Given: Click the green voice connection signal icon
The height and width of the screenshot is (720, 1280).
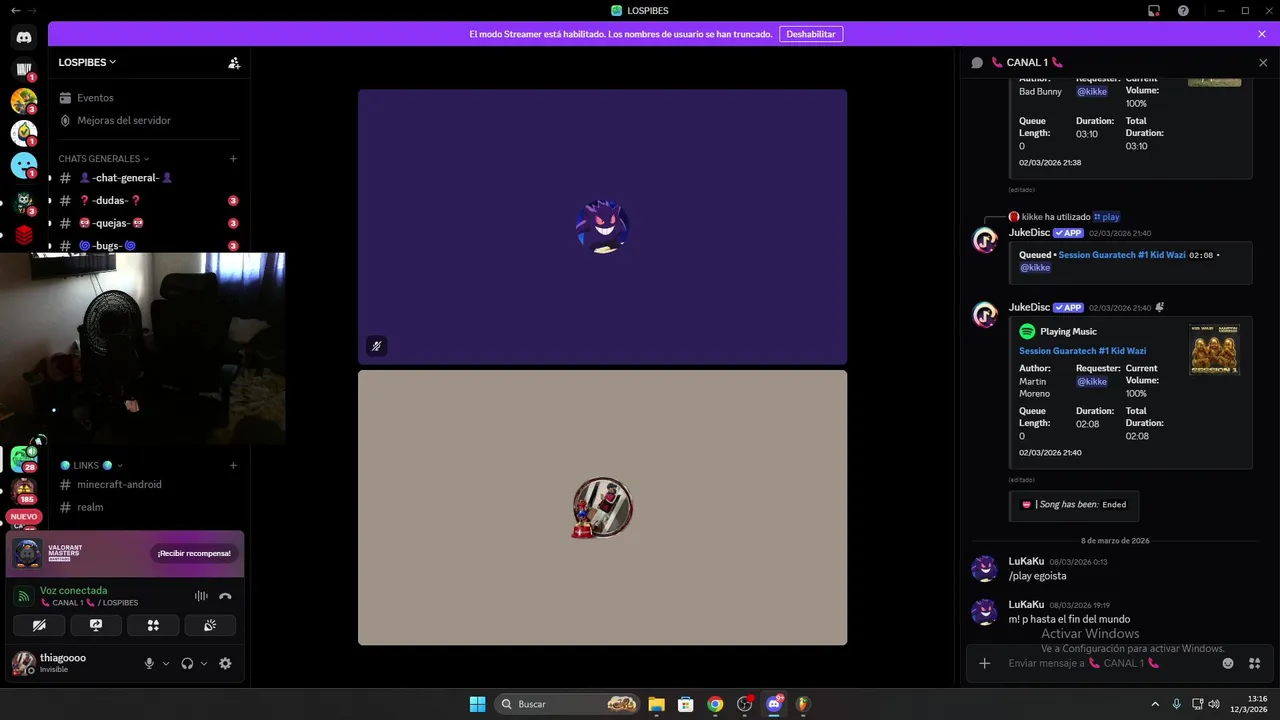Looking at the screenshot, I should pos(24,596).
